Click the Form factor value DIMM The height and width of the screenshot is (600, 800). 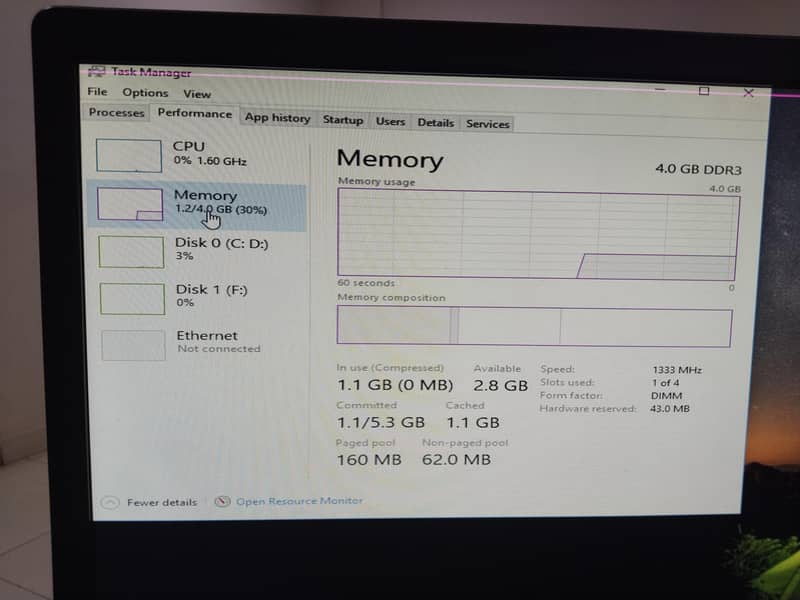coord(666,396)
